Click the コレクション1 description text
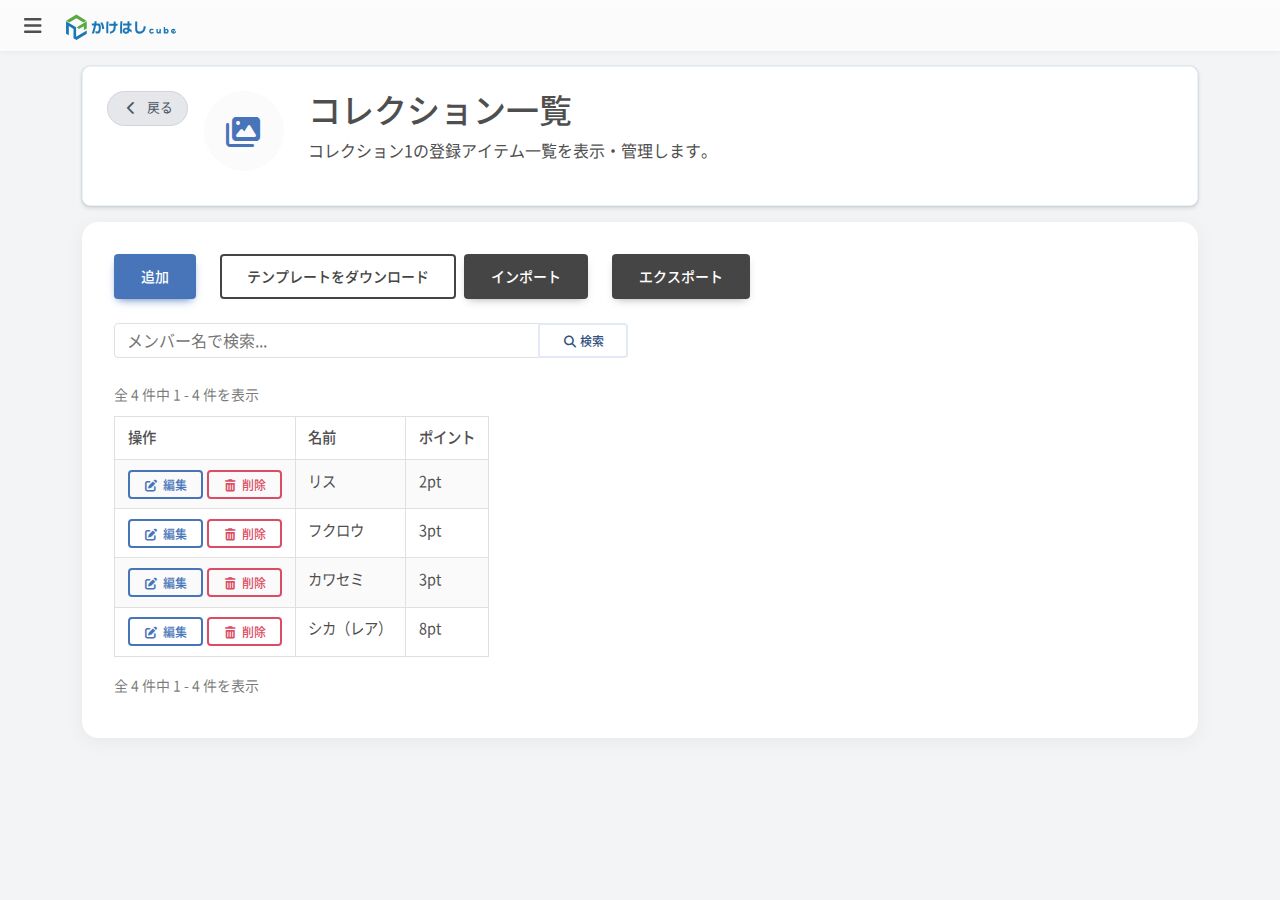1280x900 pixels. click(x=510, y=152)
